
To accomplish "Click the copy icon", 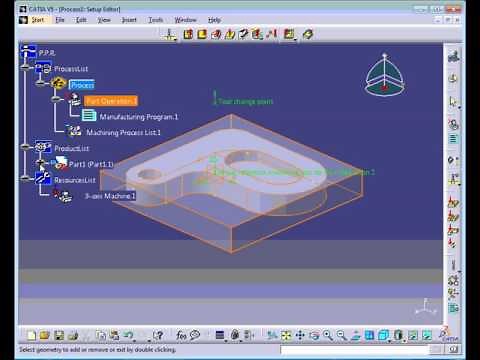I will click(100, 335).
